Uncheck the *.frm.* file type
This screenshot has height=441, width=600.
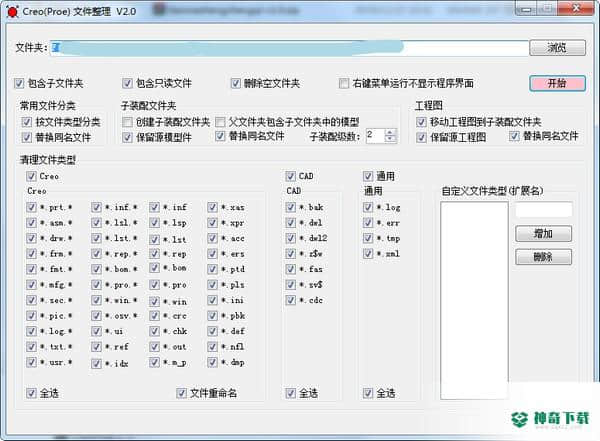tap(31, 253)
